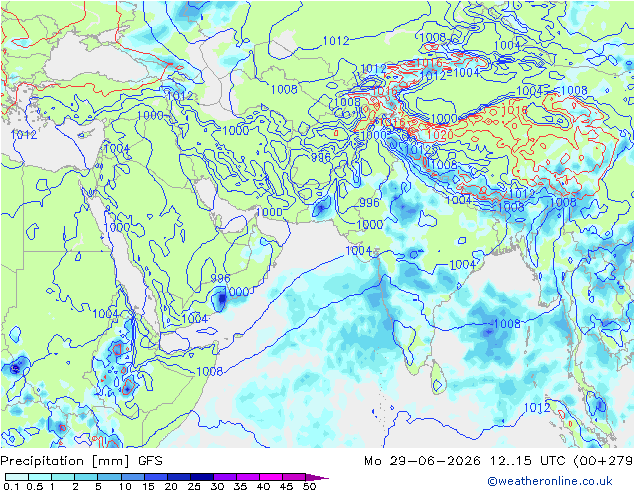634x490 pixels.
Task: Open the weatheronline.co.uk copyright link
Action: coord(550,481)
